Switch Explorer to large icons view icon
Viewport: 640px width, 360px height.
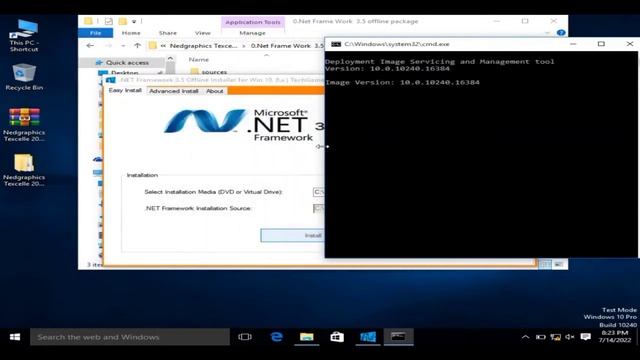click(558, 264)
